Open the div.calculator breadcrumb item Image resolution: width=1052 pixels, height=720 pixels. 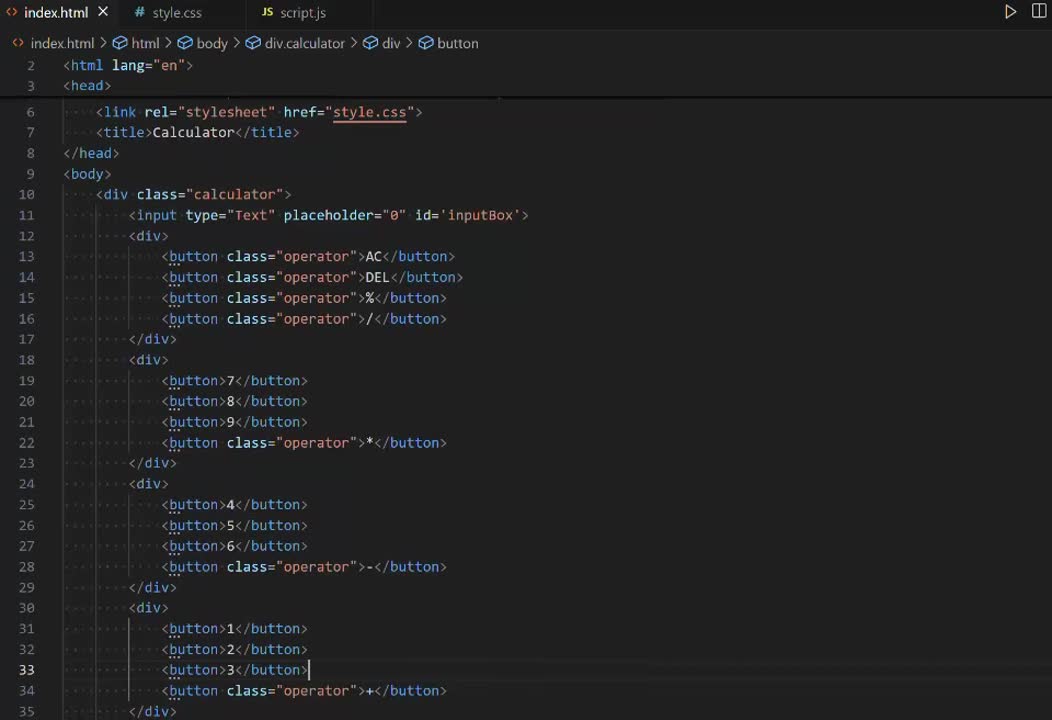[x=305, y=43]
